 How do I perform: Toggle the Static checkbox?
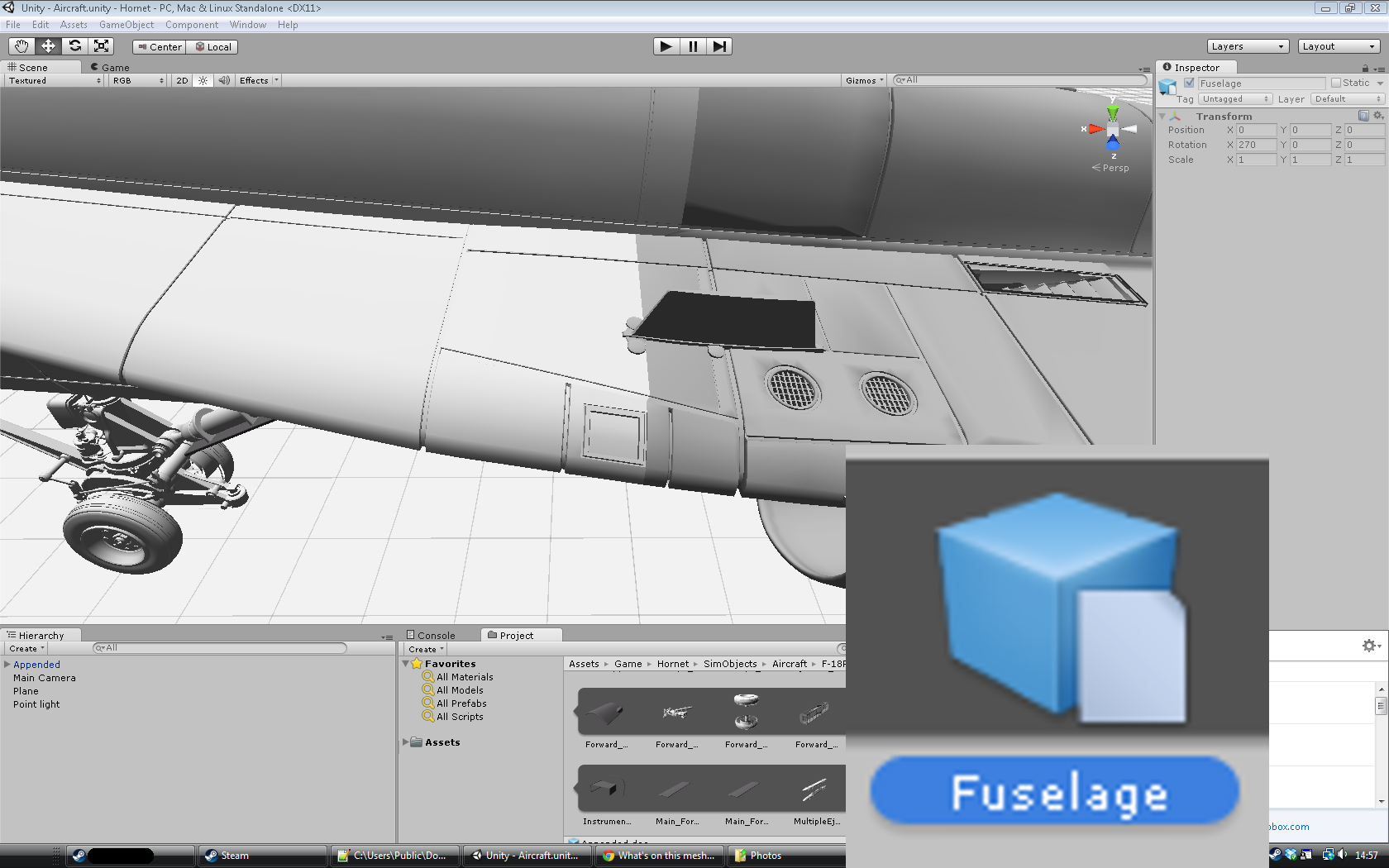coord(1336,83)
